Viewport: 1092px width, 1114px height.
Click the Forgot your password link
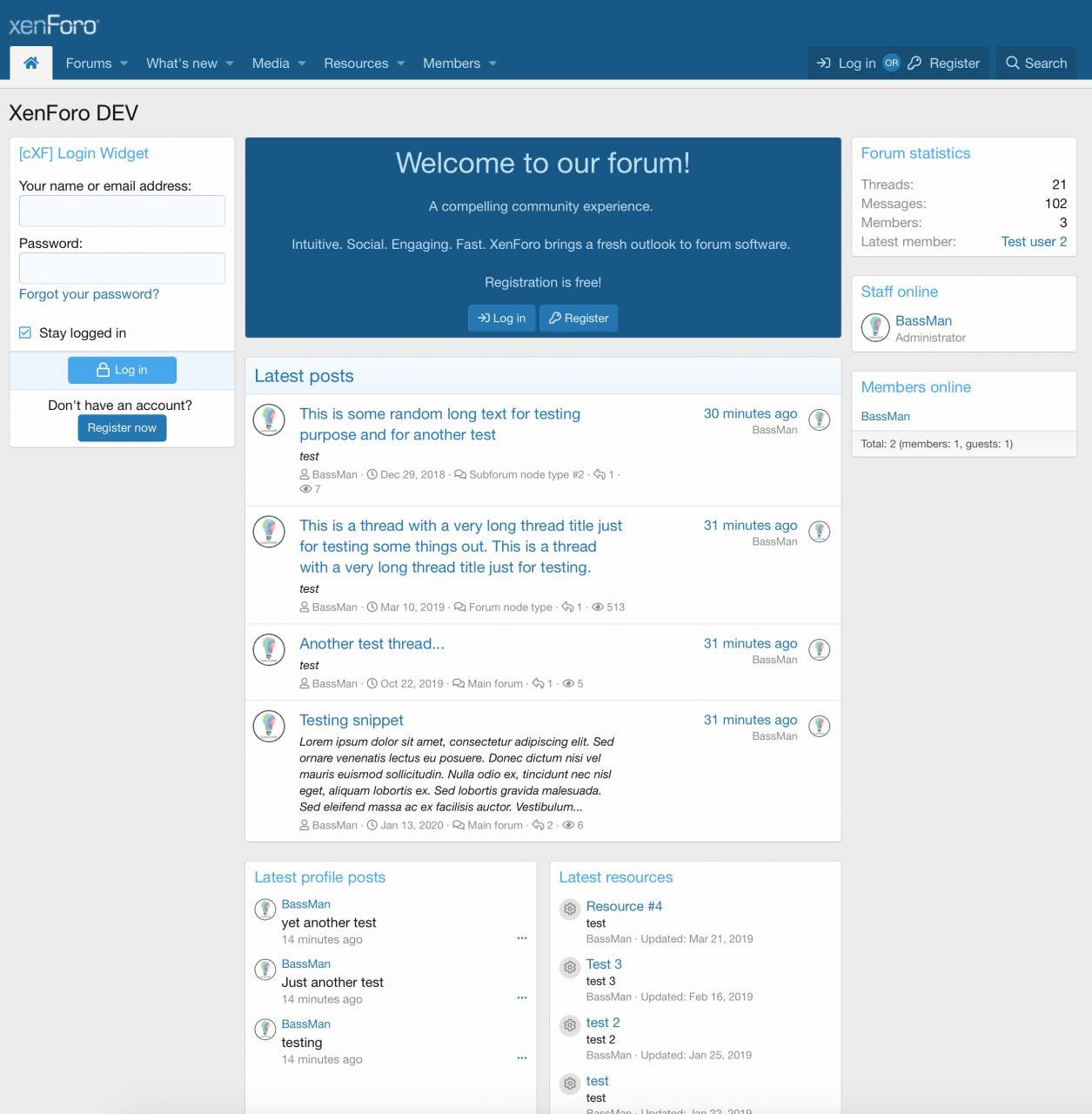89,294
